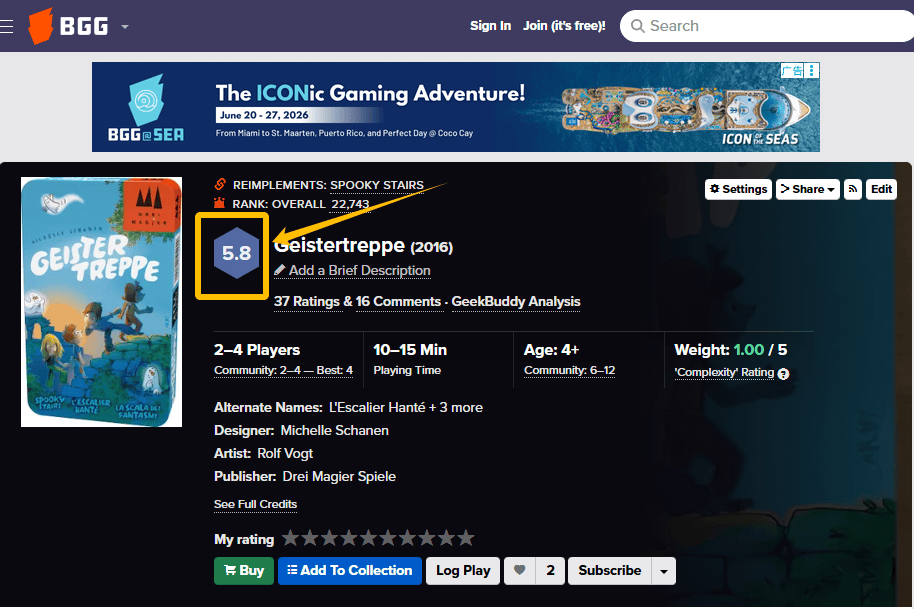Toggle the heart fan button

click(x=519, y=571)
